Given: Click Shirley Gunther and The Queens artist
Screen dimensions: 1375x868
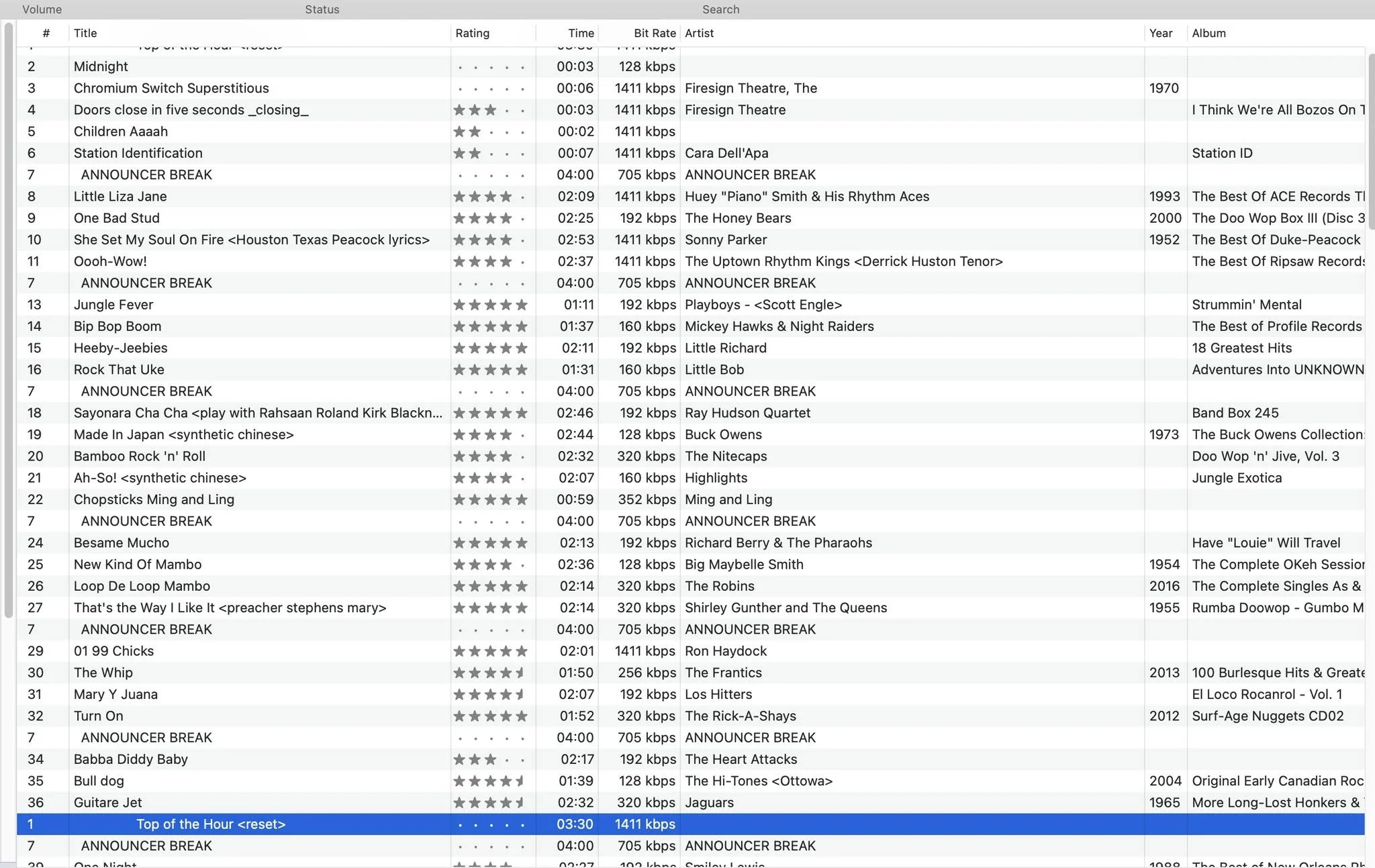Looking at the screenshot, I should tap(786, 608).
